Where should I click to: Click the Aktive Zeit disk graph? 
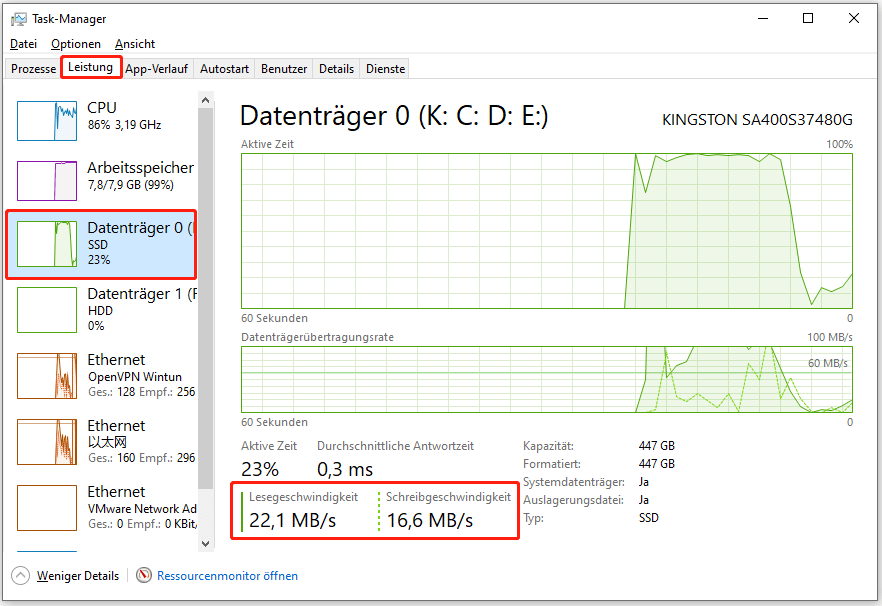click(x=546, y=230)
